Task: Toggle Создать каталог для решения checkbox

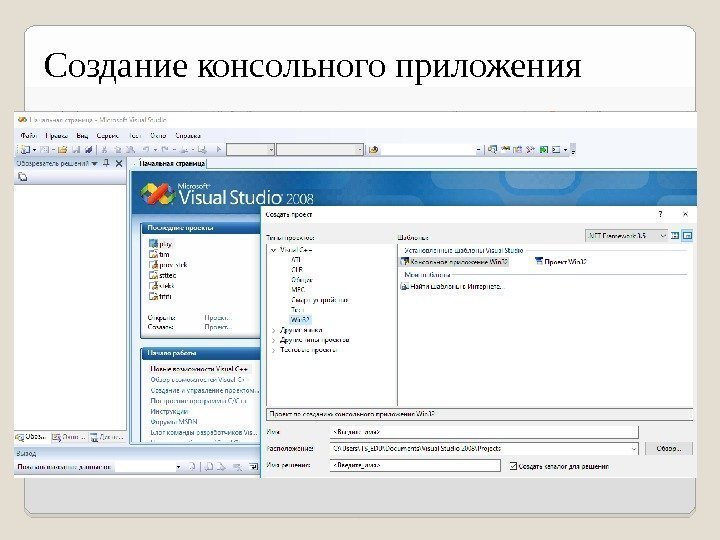Action: click(513, 466)
